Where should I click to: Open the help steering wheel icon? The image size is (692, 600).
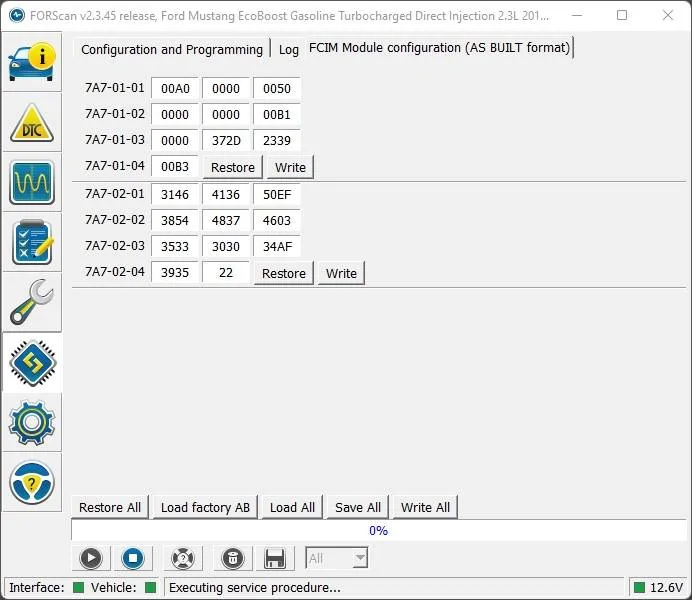[x=32, y=482]
